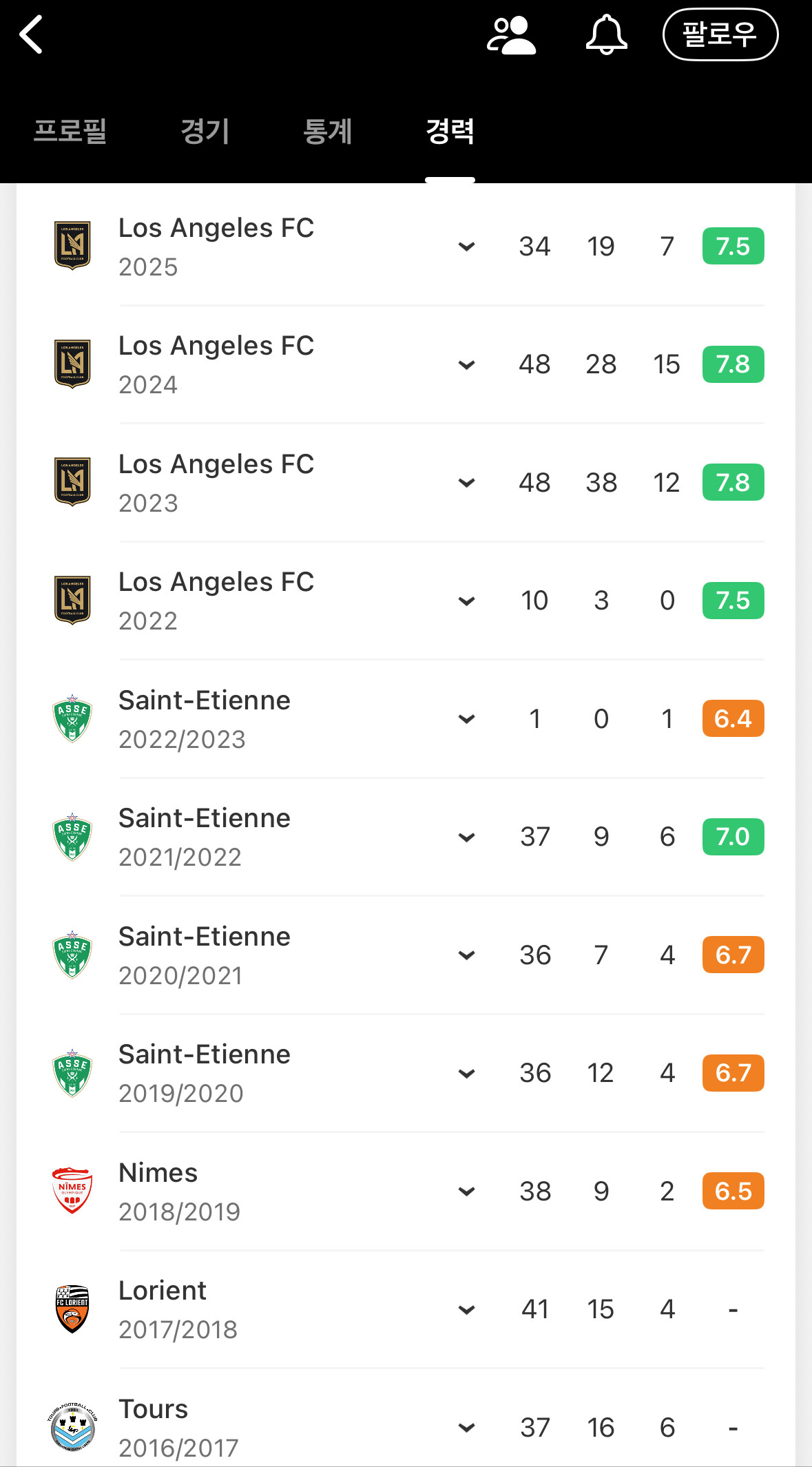812x1467 pixels.
Task: Tap the orange 6.4 rating badge
Action: (733, 718)
